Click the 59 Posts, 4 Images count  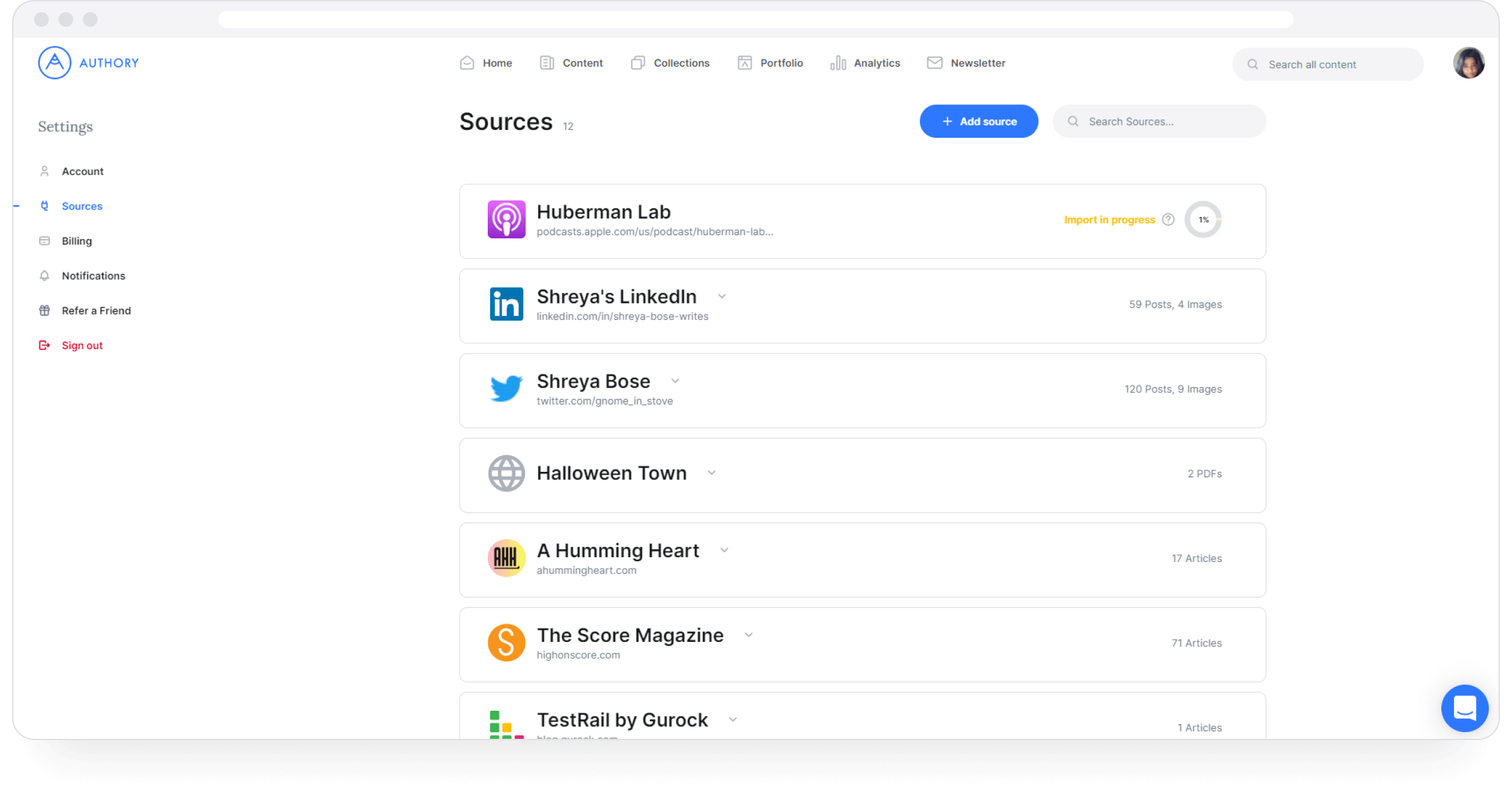pyautogui.click(x=1175, y=304)
